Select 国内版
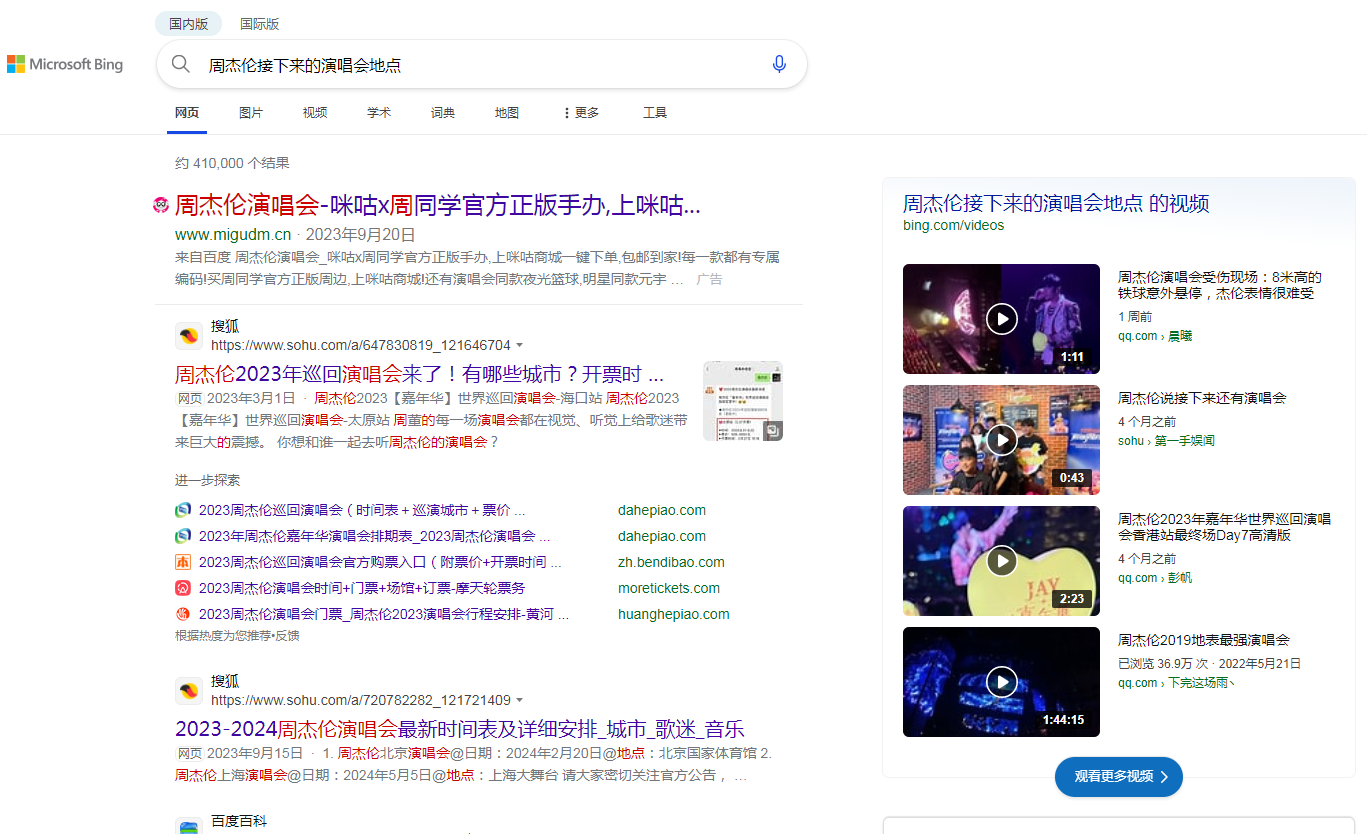This screenshot has width=1367, height=834. (x=188, y=22)
